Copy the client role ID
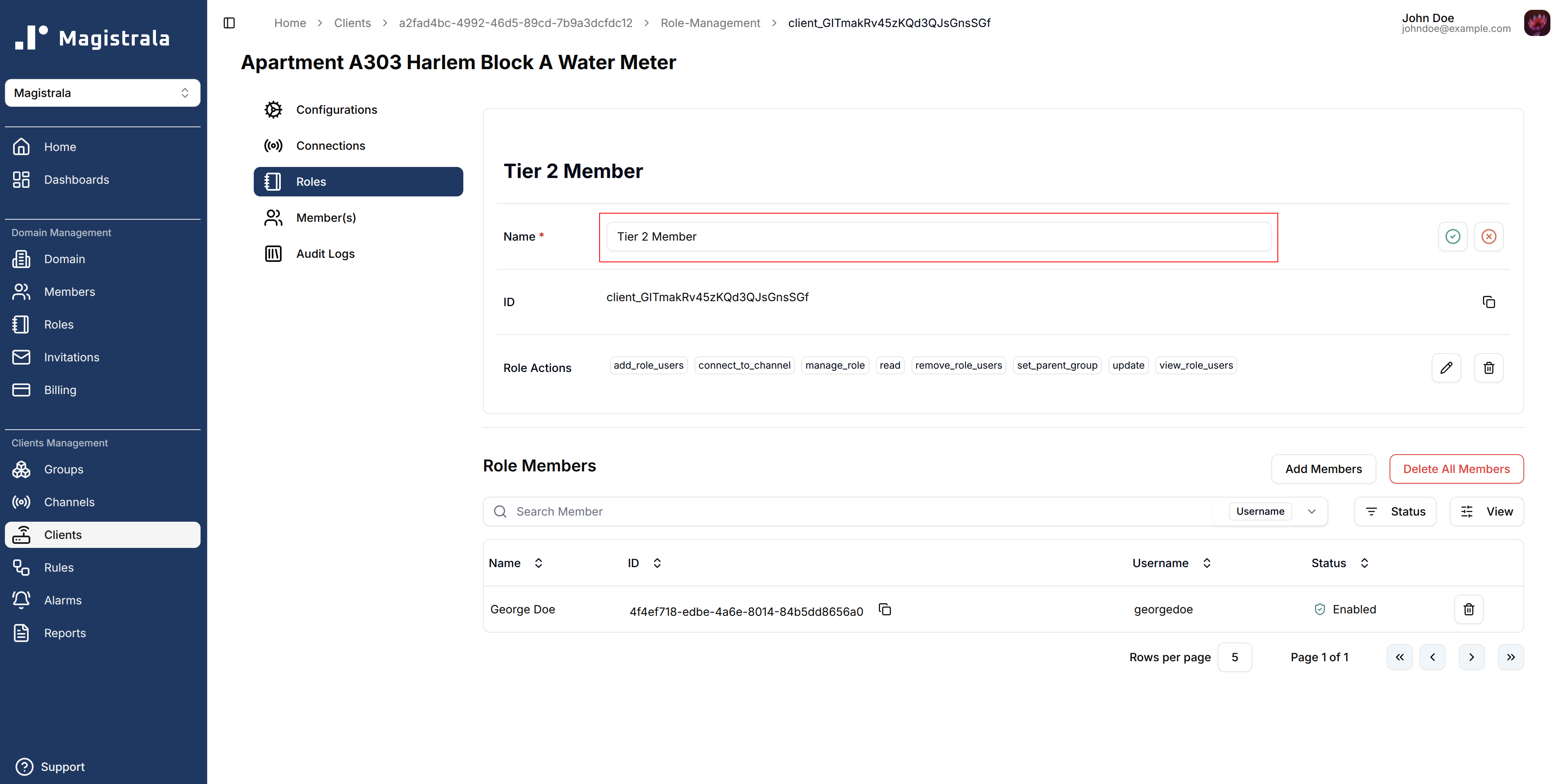 (1488, 302)
